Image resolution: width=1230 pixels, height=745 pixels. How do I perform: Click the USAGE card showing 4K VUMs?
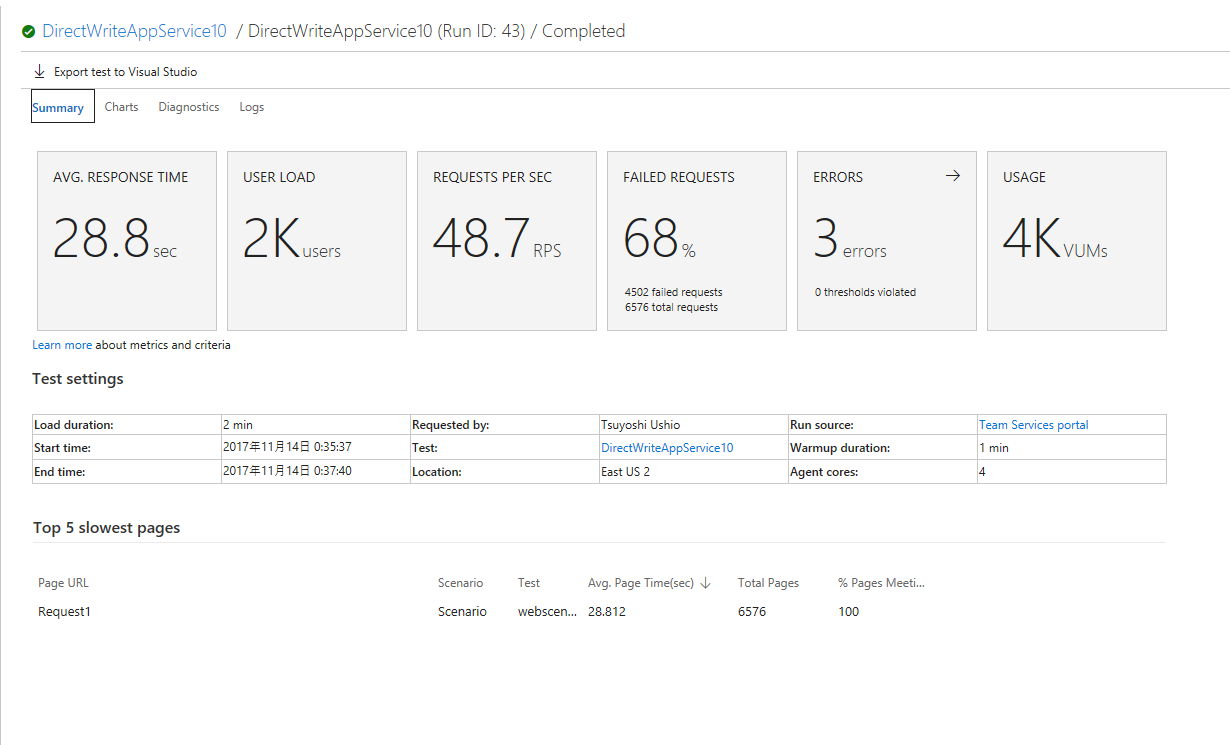(1076, 240)
